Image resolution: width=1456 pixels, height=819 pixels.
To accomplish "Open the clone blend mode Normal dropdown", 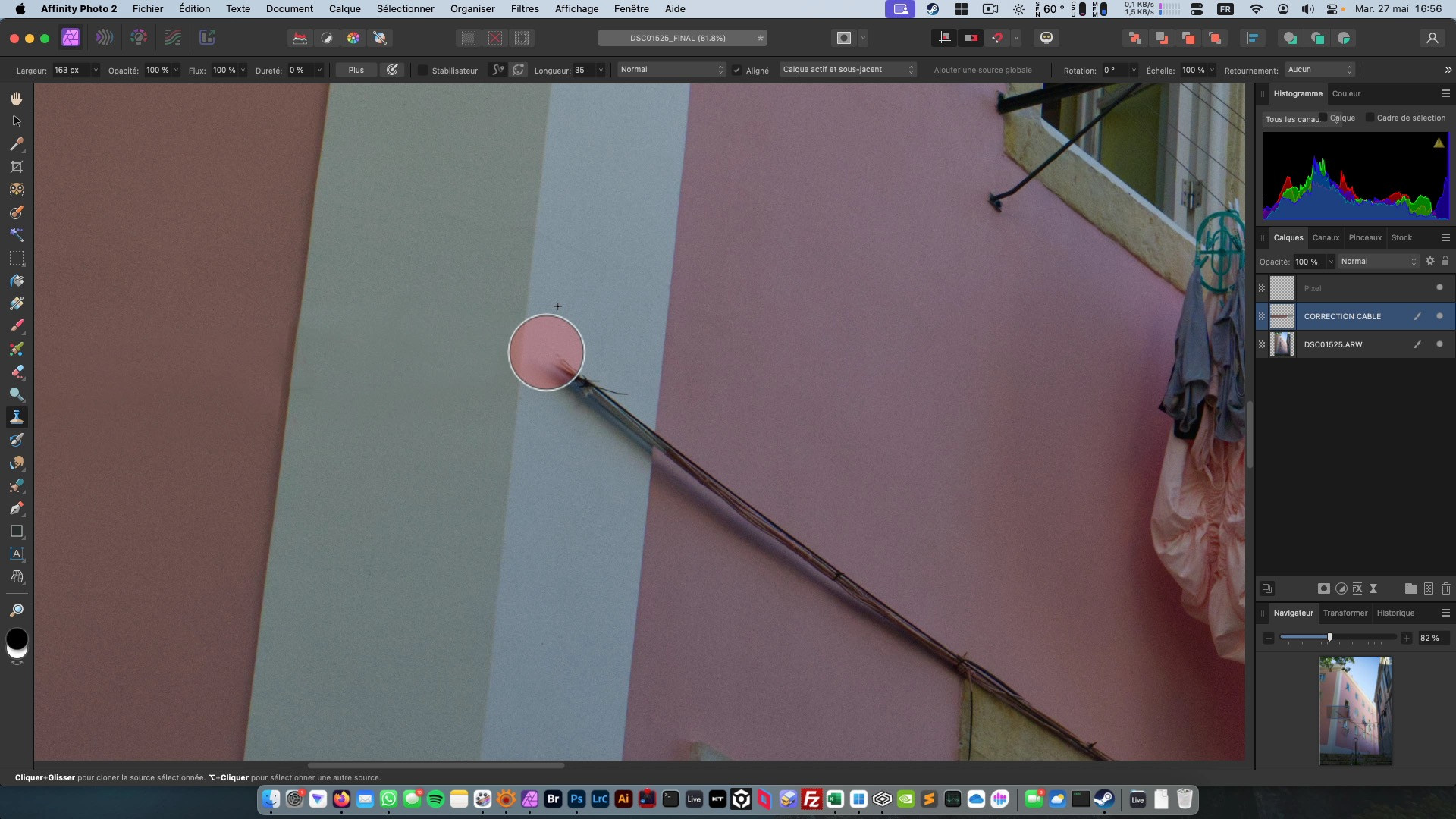I will (x=671, y=70).
